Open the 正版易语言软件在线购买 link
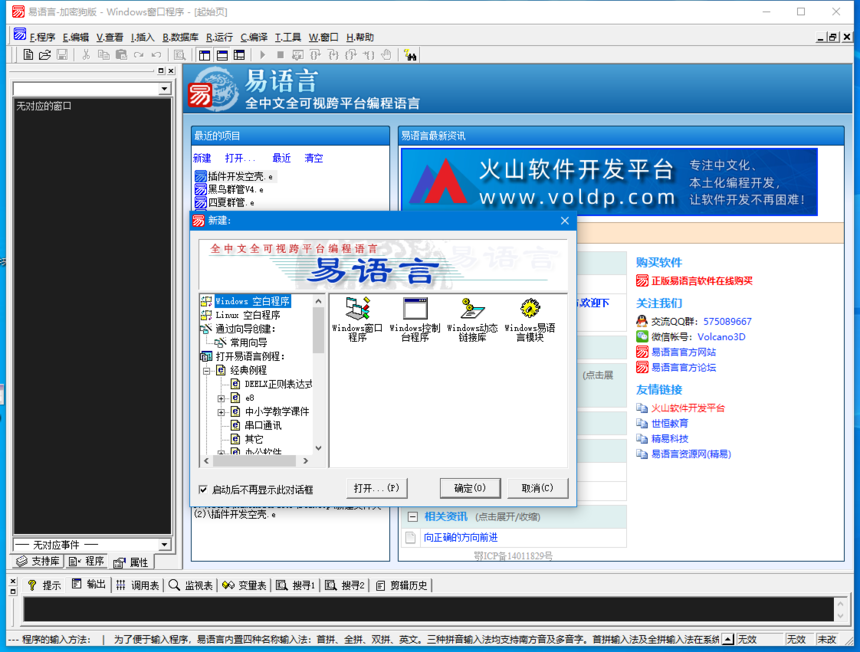860x652 pixels. pyautogui.click(x=702, y=281)
